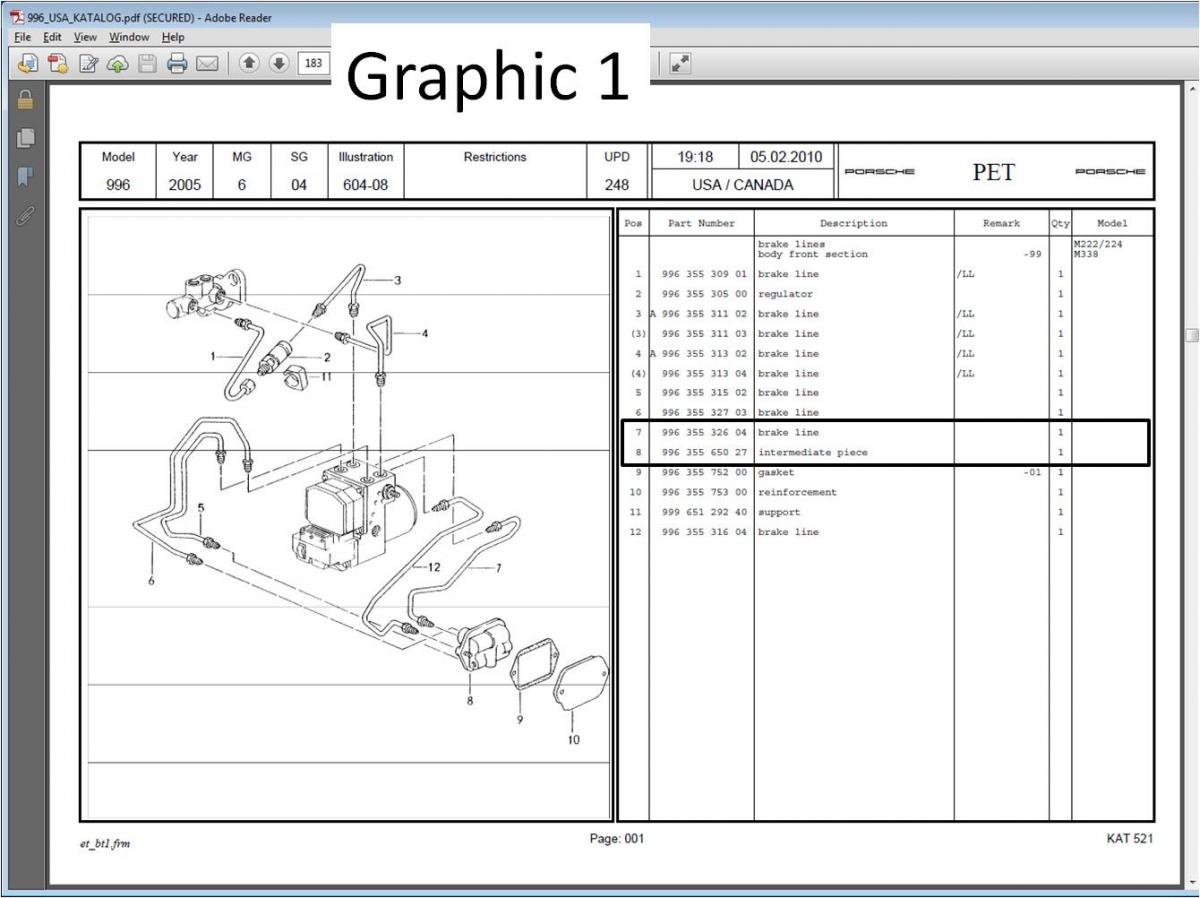Image resolution: width=1200 pixels, height=898 pixels.
Task: Open the Edit menu
Action: coord(52,37)
